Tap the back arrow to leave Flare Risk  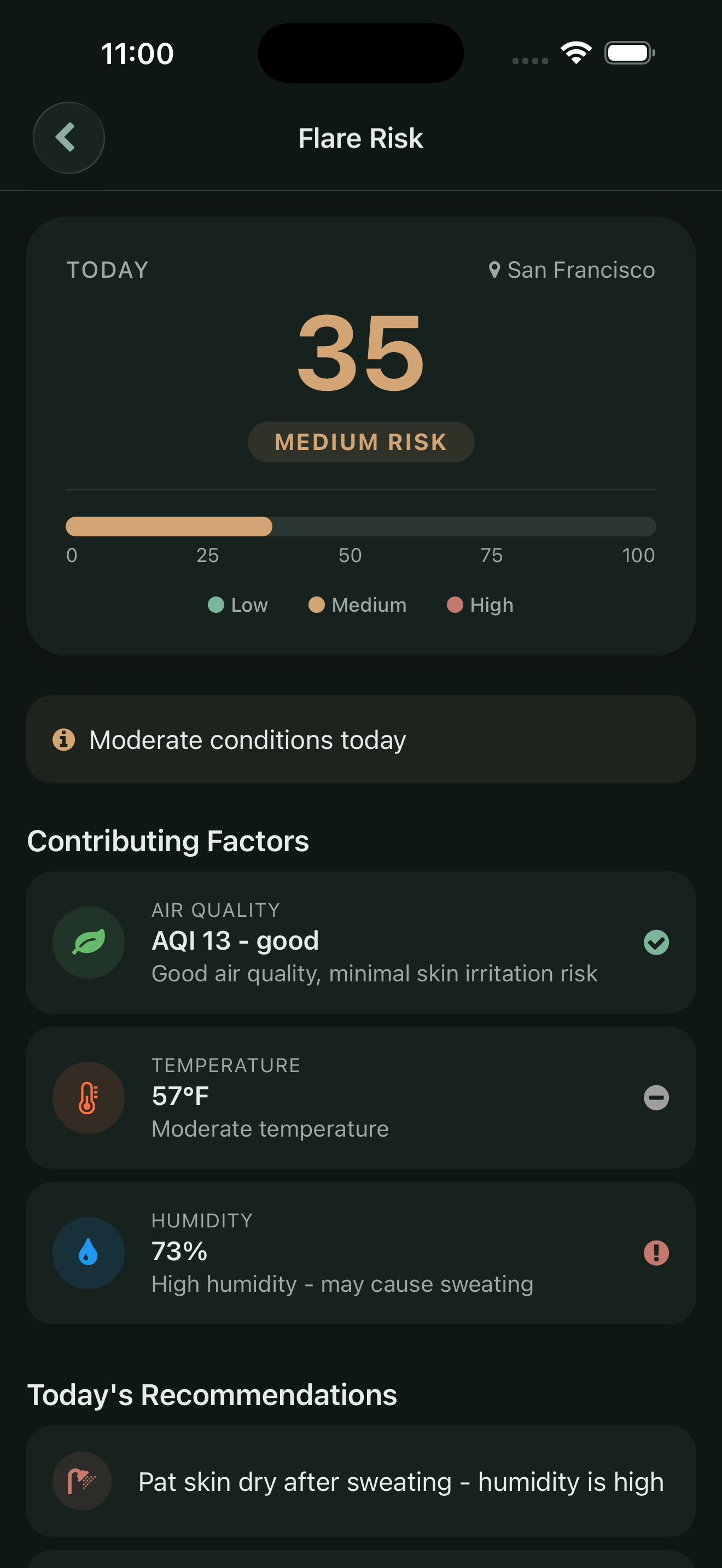68,138
